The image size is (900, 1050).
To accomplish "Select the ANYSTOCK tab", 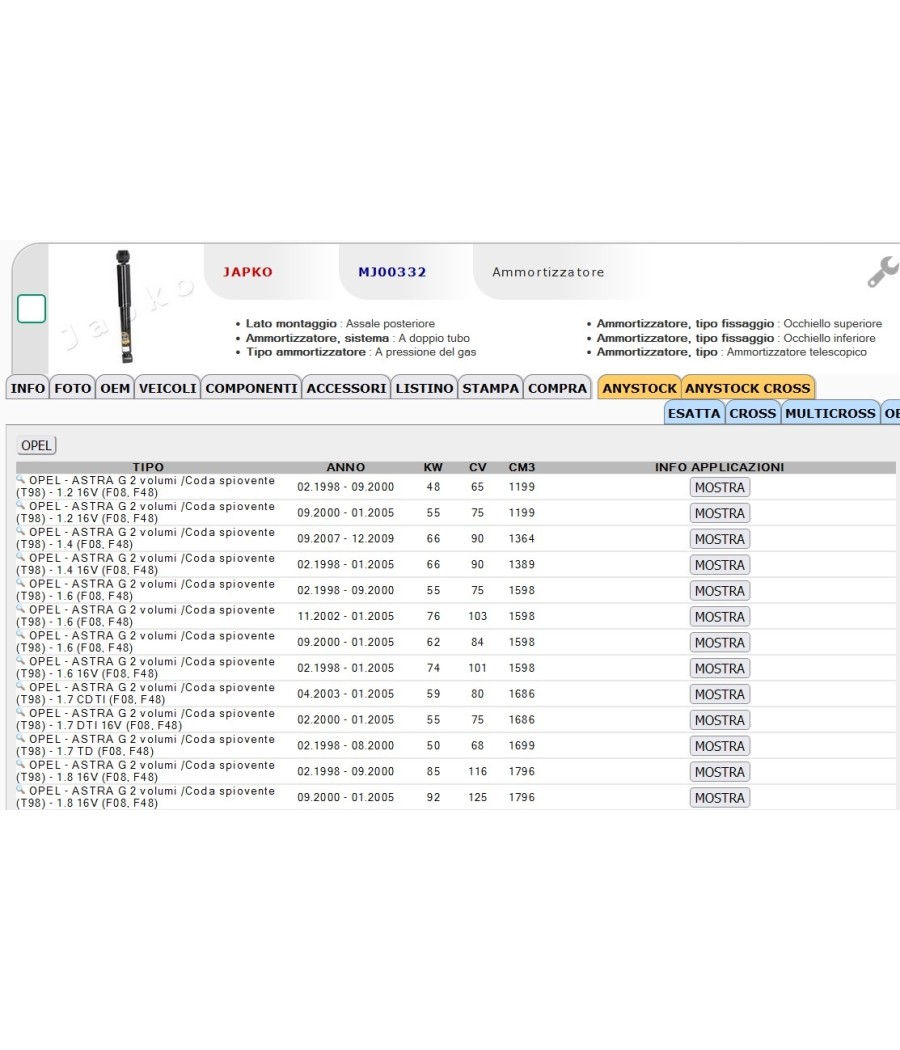I will point(640,388).
